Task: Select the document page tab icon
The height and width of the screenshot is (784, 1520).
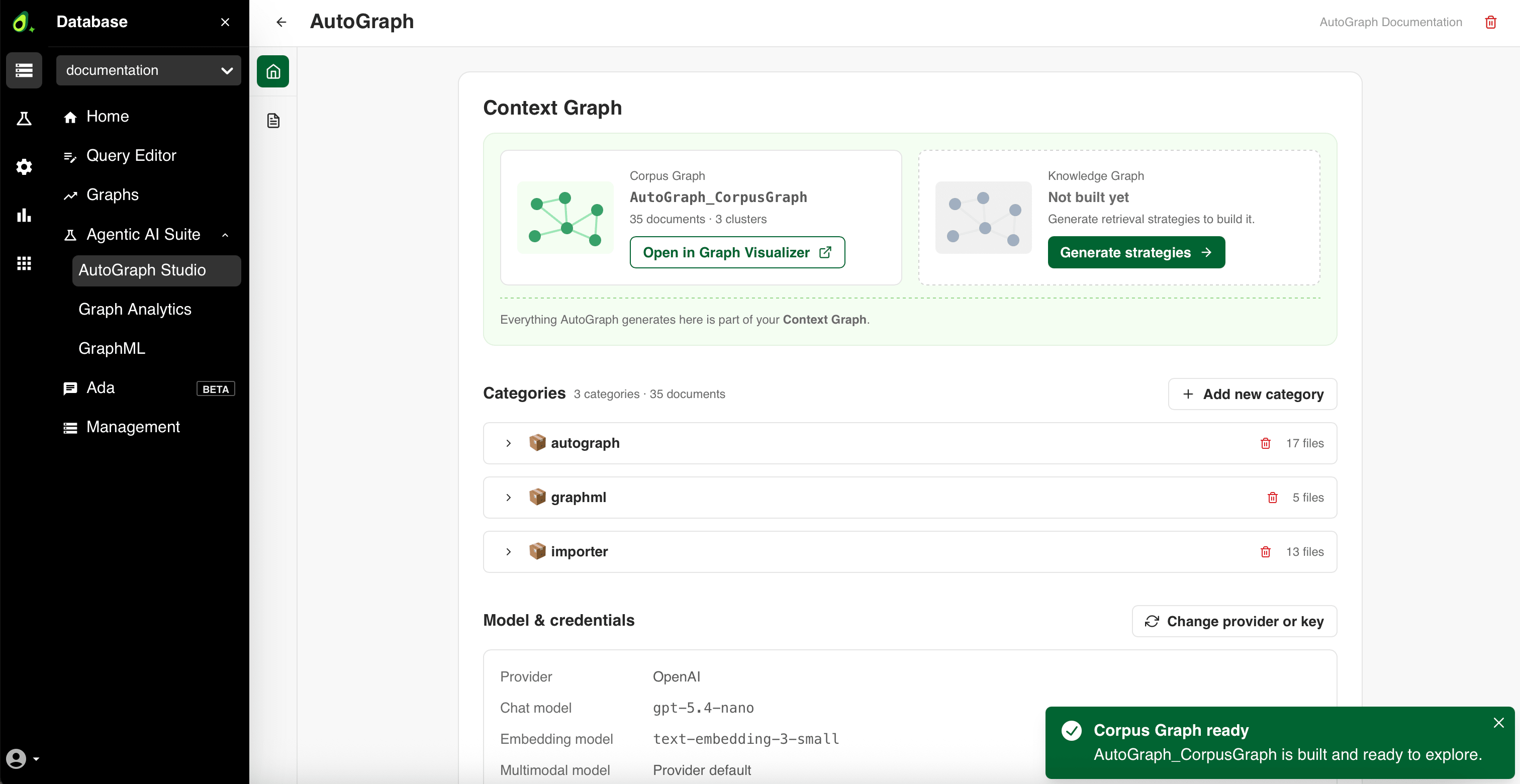Action: [x=272, y=121]
